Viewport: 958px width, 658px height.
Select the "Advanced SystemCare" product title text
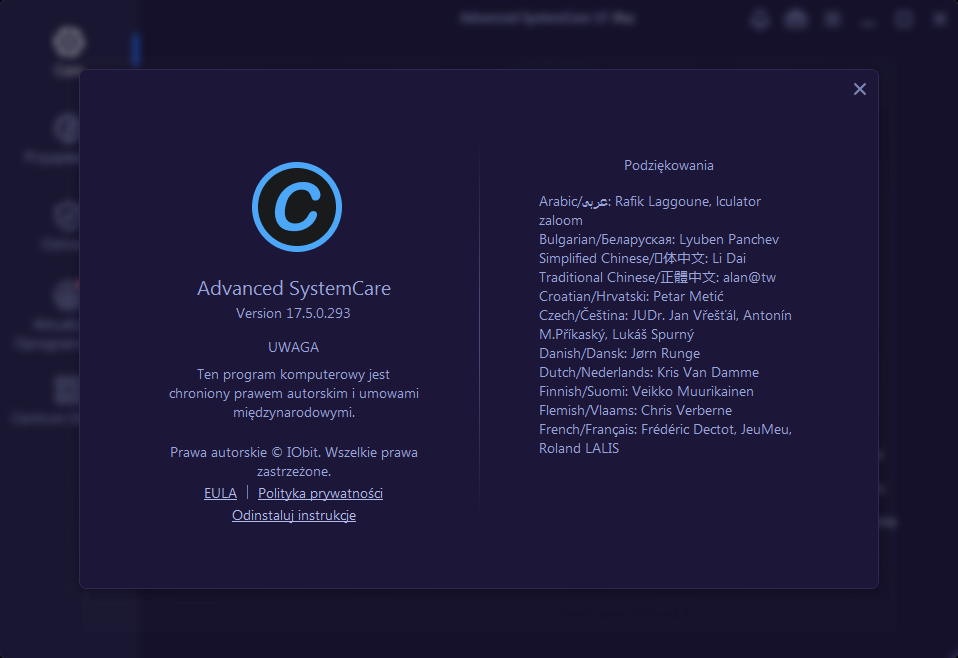294,288
